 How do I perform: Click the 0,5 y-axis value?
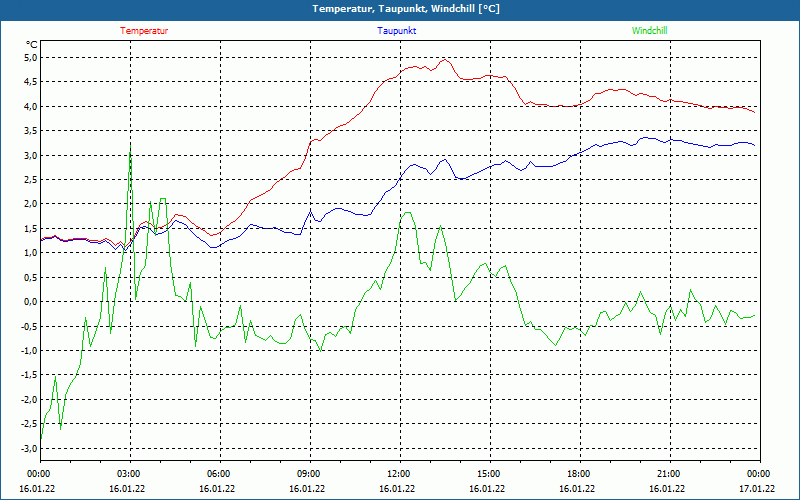pos(32,278)
